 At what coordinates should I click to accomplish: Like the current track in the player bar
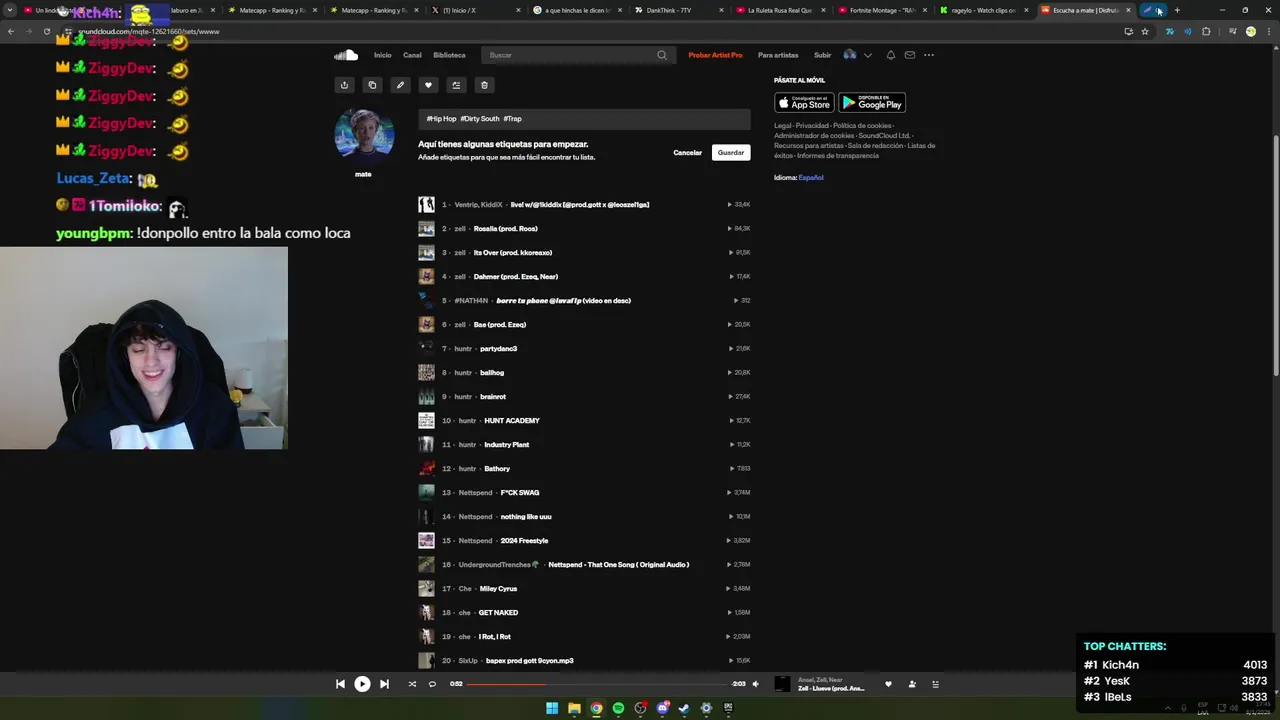pos(888,684)
